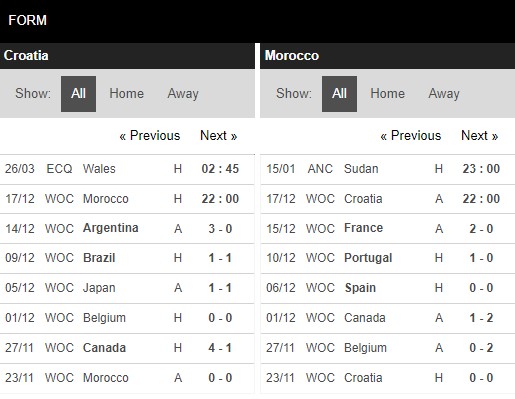Show Morocco Home matches only
This screenshot has height=399, width=515.
pyautogui.click(x=388, y=94)
